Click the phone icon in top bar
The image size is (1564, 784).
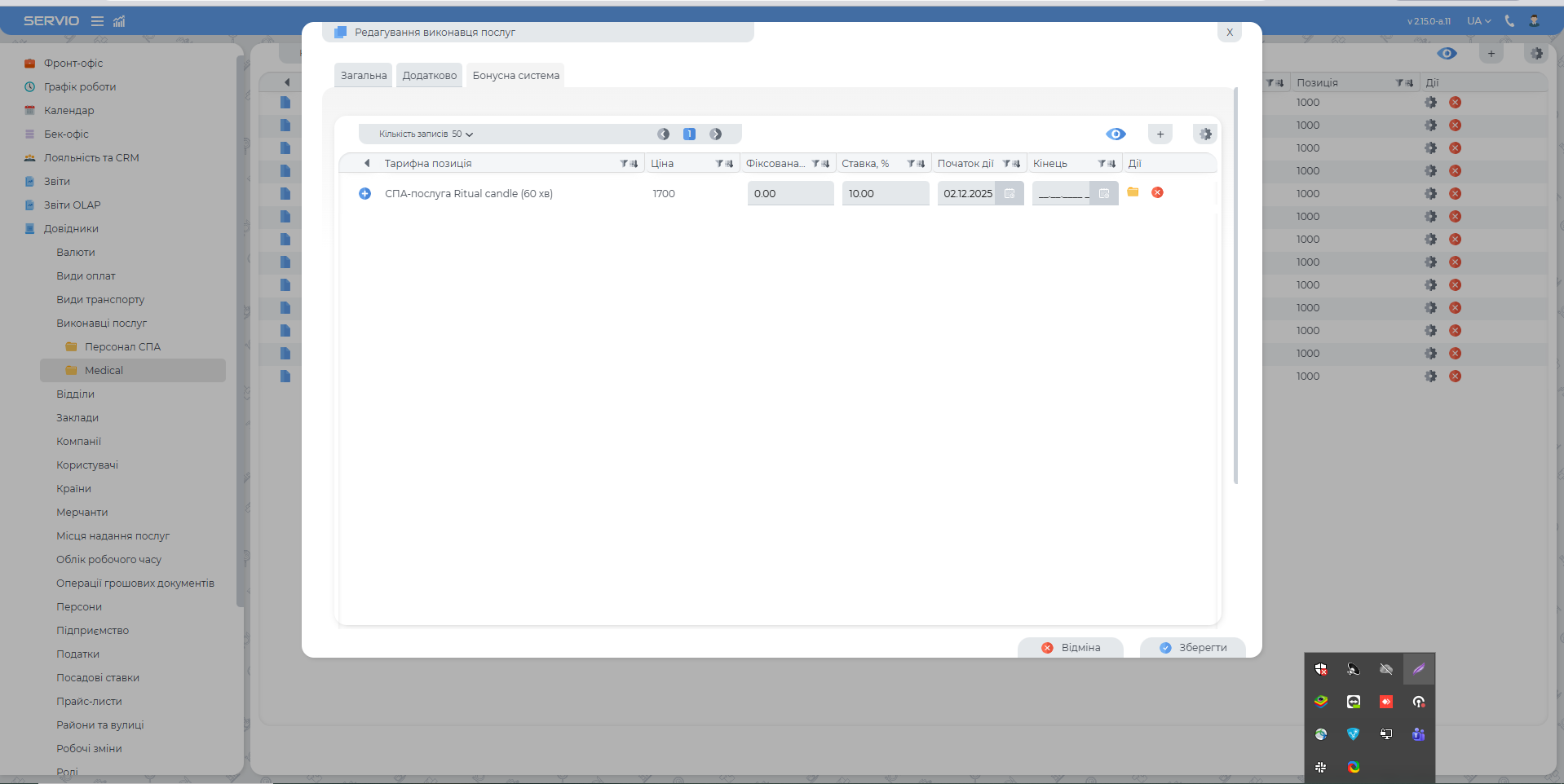[1509, 21]
